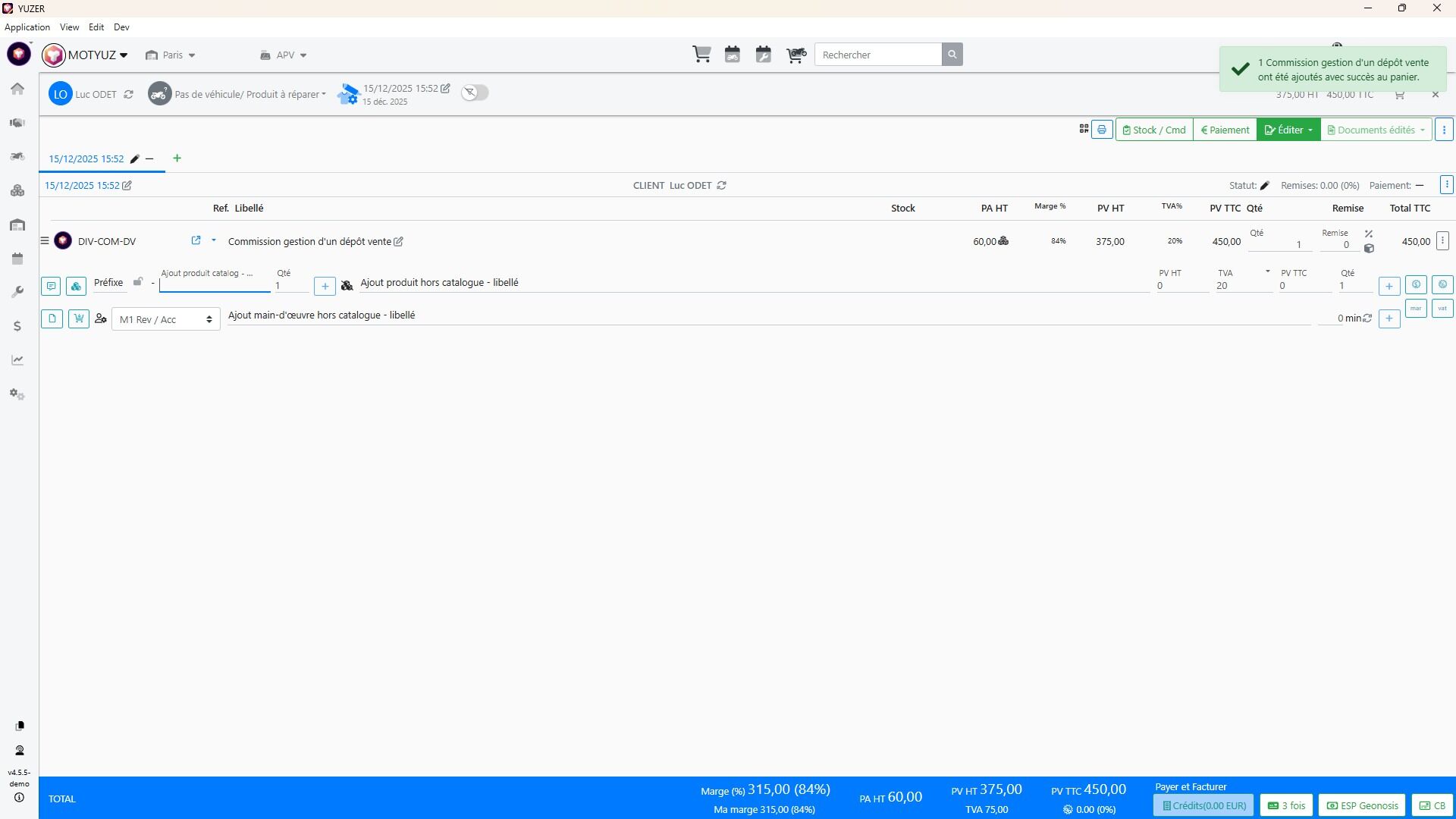Click the Stock / Cmd button

[1154, 130]
